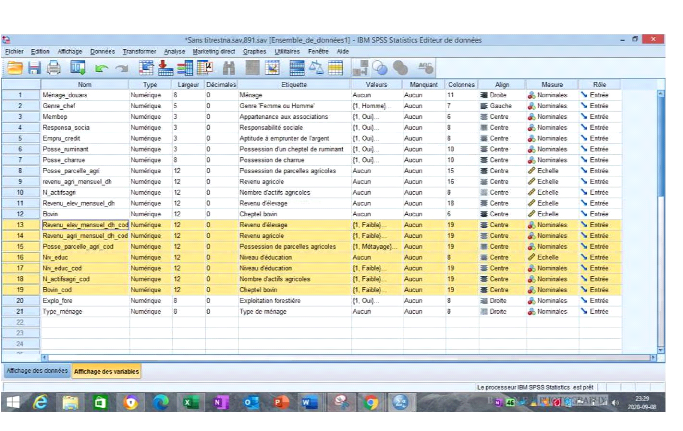Run the ABC spell check toolbar icon
Viewport: 683px width, 431px height.
pyautogui.click(x=424, y=68)
